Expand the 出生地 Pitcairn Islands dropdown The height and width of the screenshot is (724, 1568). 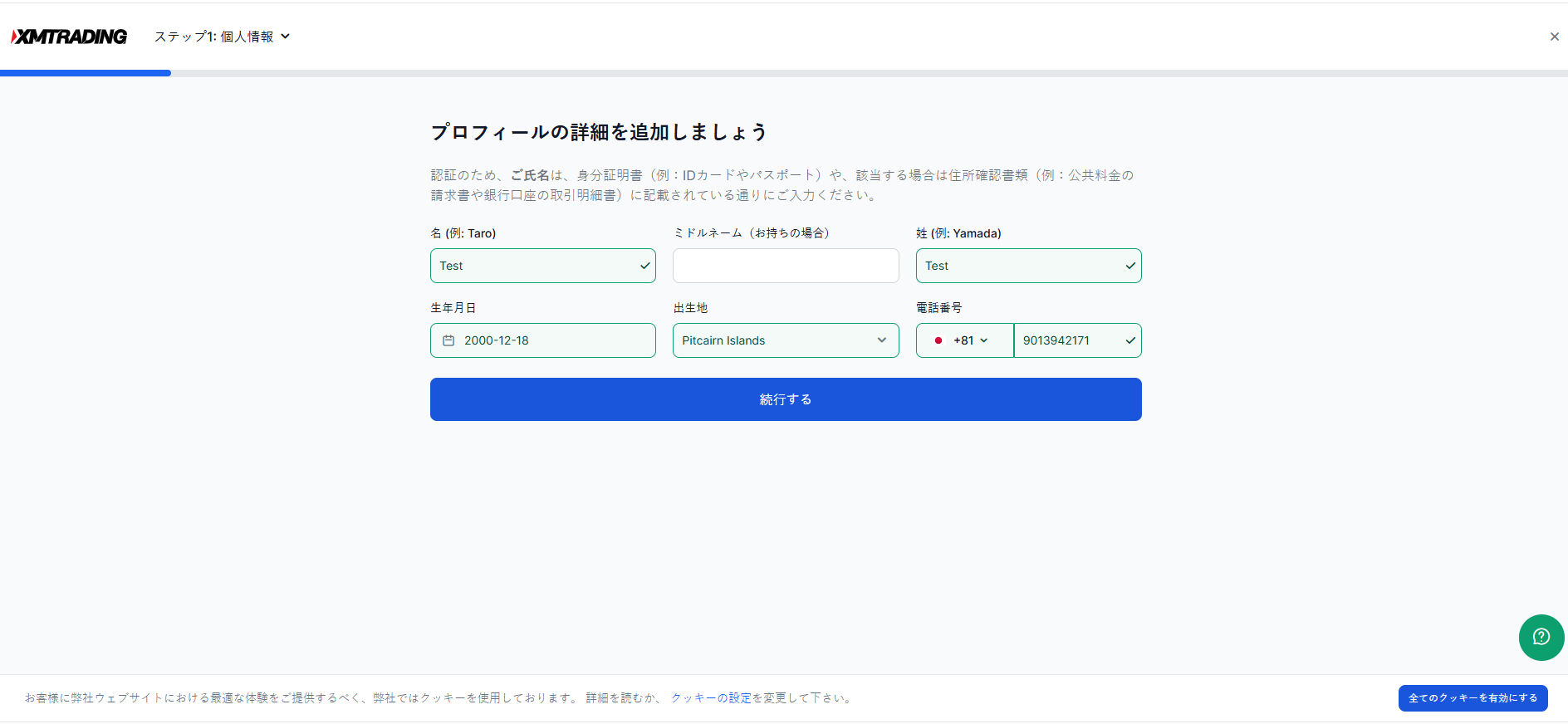pos(786,340)
